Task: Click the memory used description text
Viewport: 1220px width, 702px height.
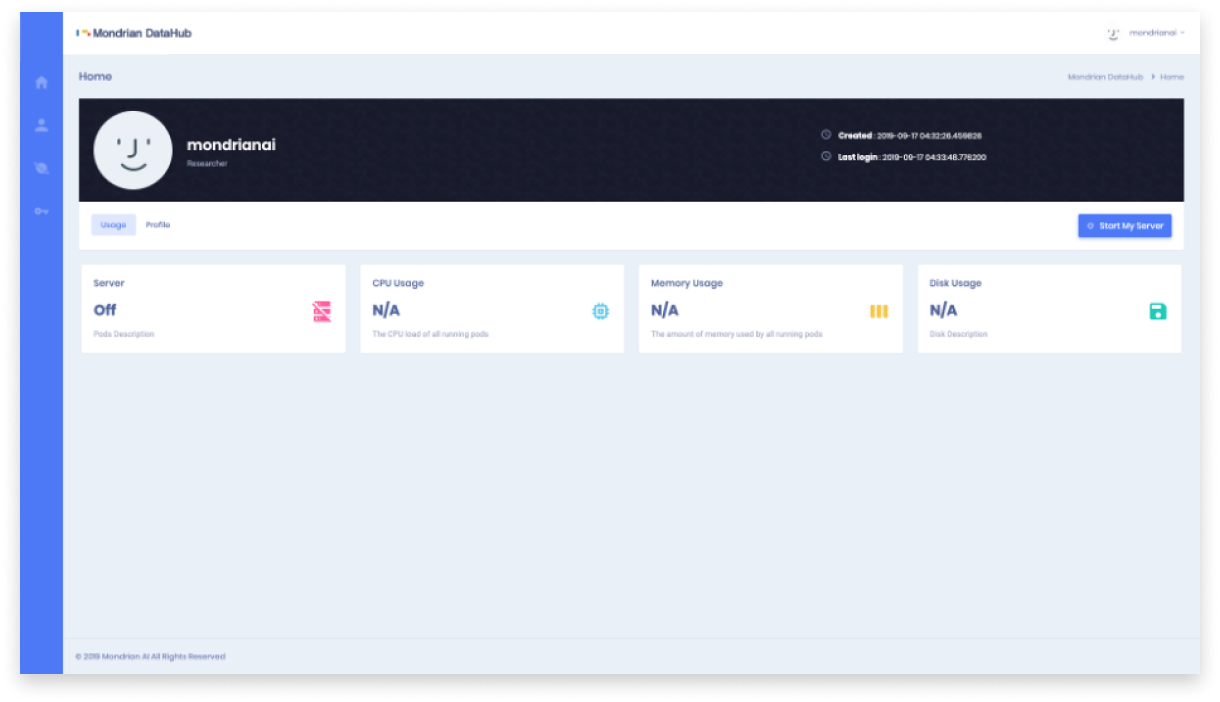Action: point(737,334)
